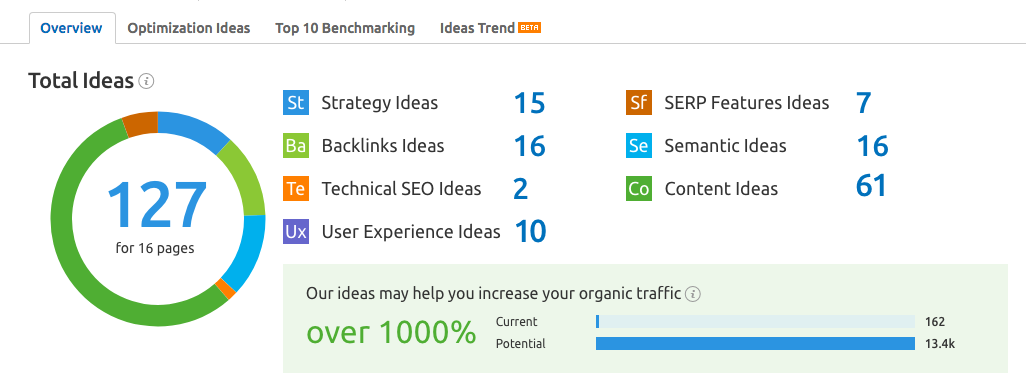Click the light blue Se Semantic icon
Screen dimensions: 1026x390
click(x=639, y=146)
